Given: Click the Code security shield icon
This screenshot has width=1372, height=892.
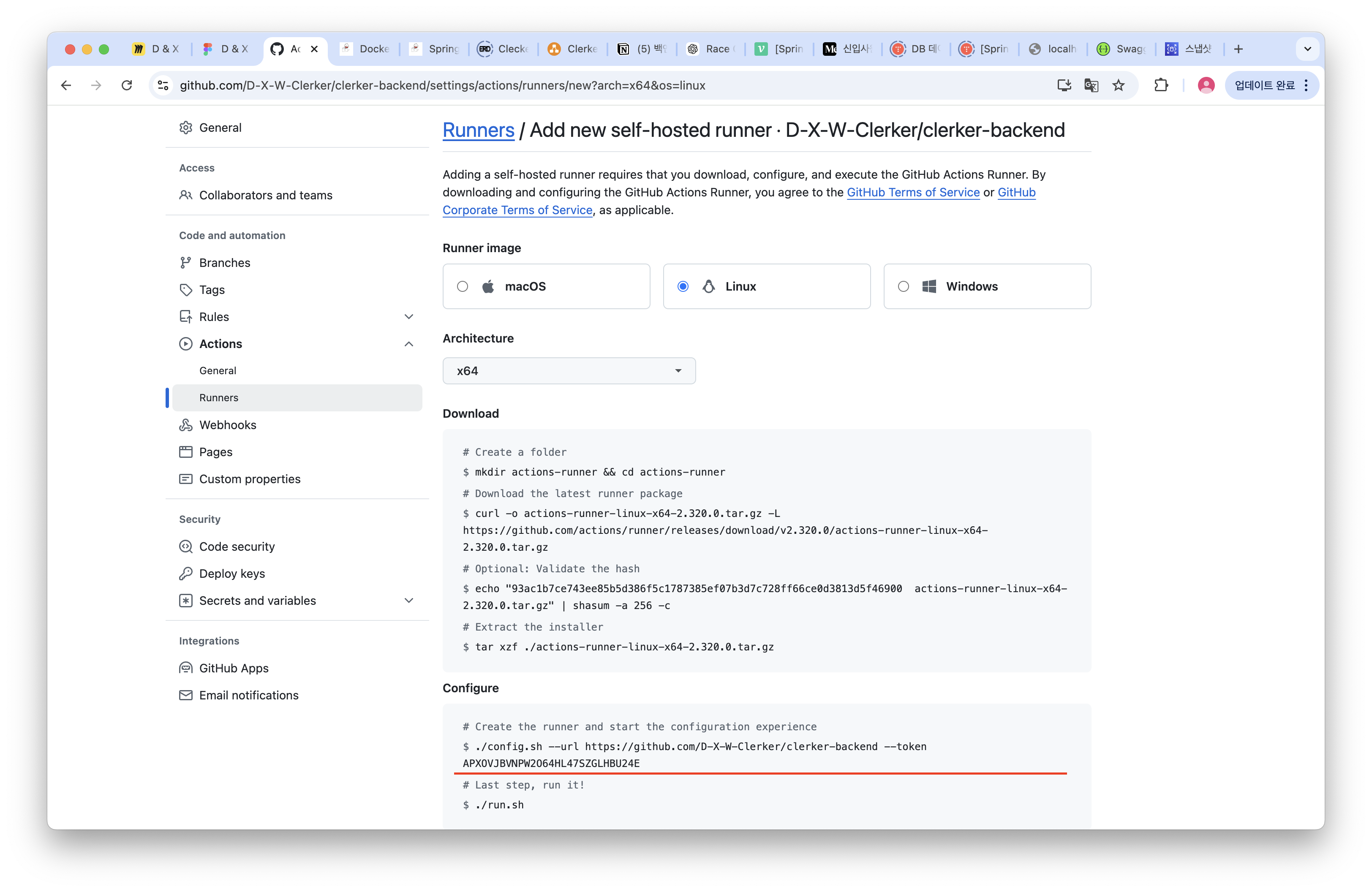Looking at the screenshot, I should coord(185,547).
